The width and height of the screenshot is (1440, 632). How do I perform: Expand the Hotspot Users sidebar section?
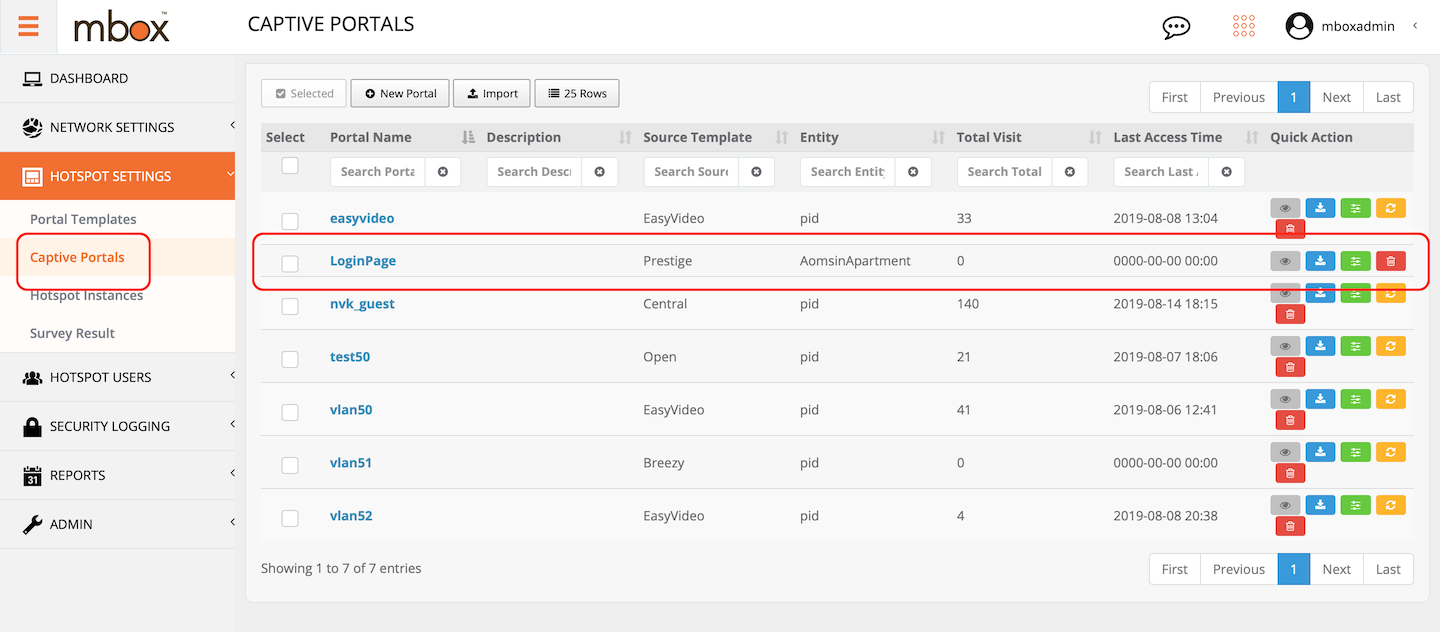pos(118,377)
